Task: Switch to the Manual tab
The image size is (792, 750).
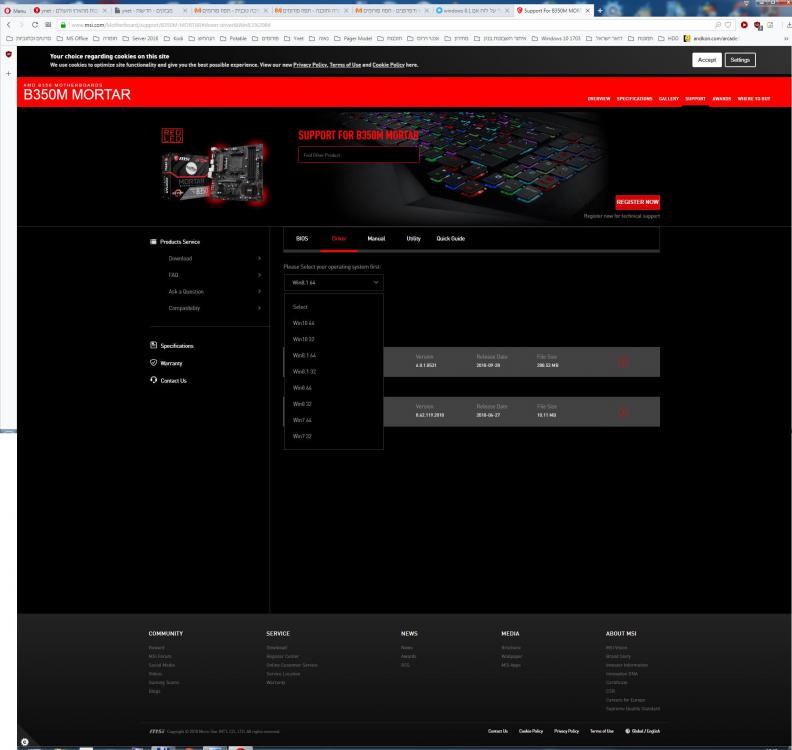Action: click(376, 238)
